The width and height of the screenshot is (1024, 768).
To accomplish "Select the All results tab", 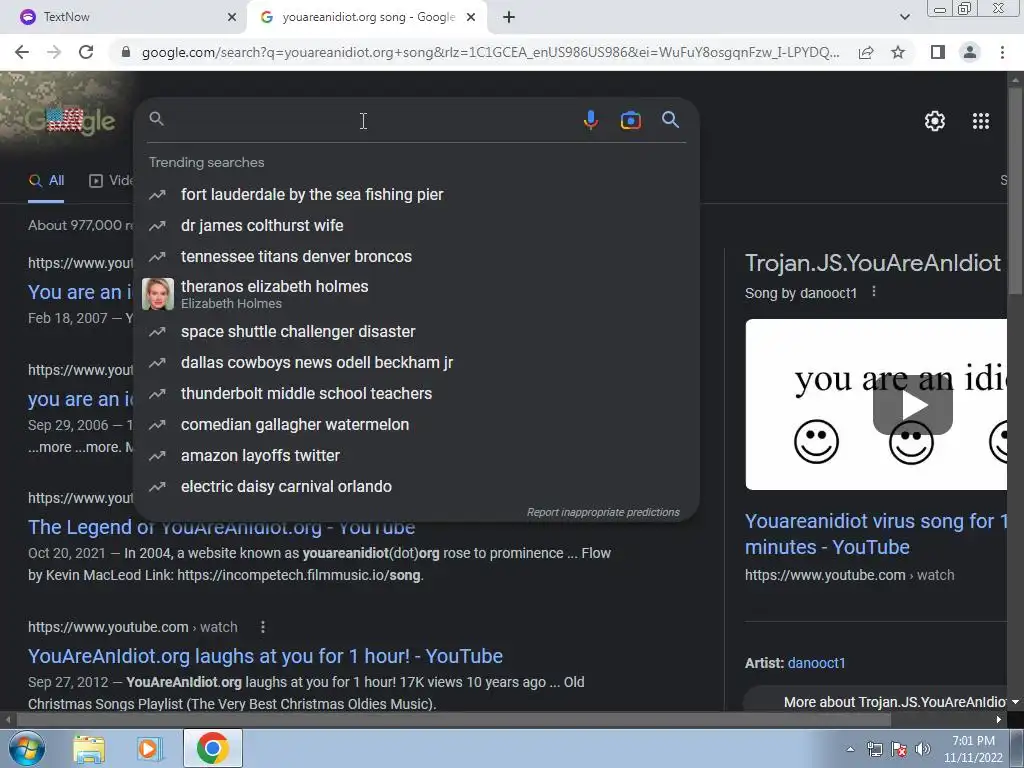I will tap(46, 181).
